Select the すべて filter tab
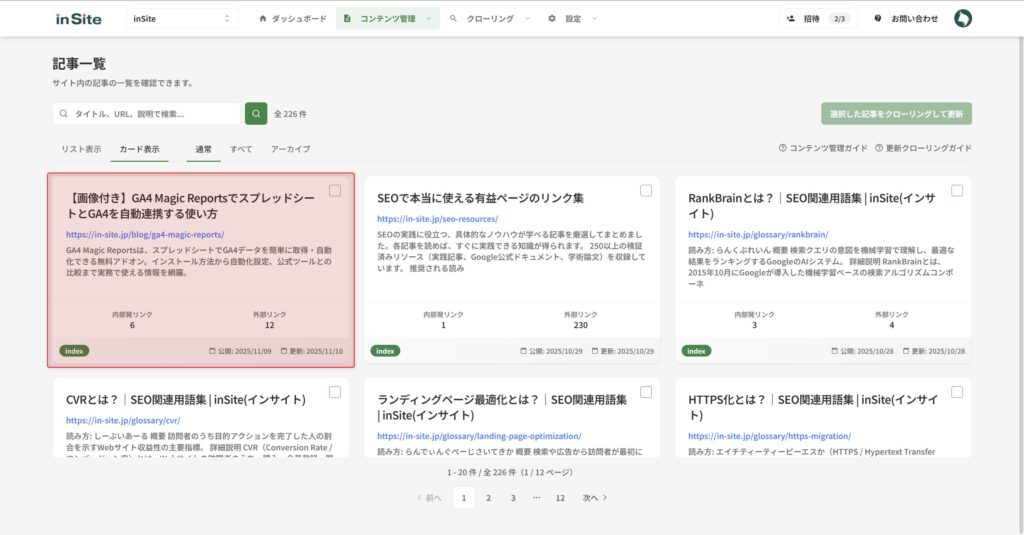Screen dimensions: 1024x535 [241, 150]
